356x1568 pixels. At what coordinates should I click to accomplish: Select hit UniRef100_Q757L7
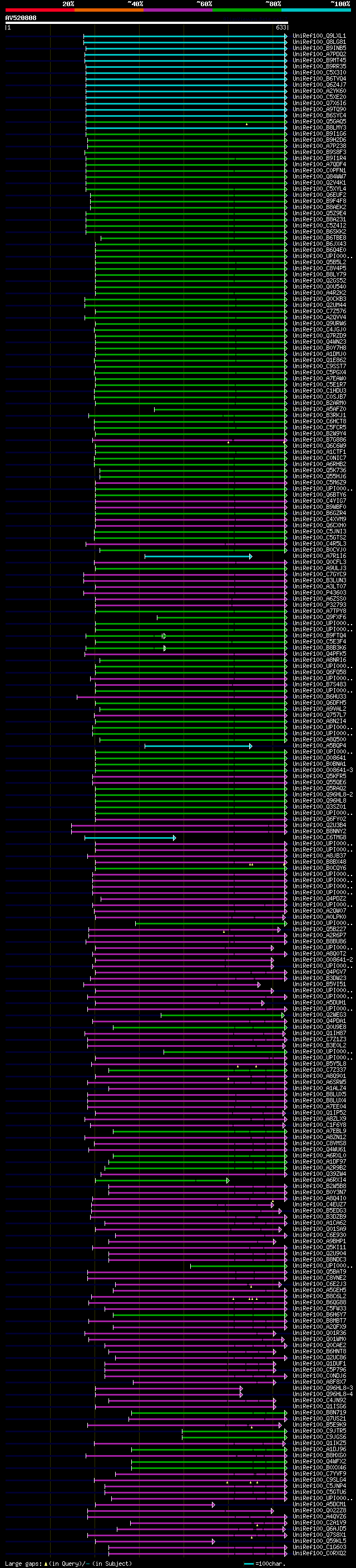click(x=319, y=715)
